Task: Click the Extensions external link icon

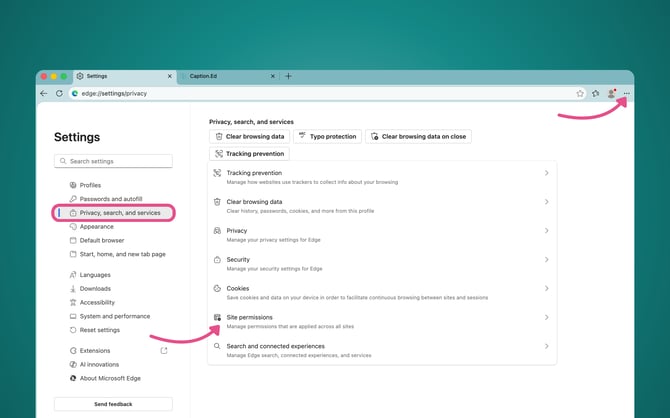Action: click(x=164, y=351)
